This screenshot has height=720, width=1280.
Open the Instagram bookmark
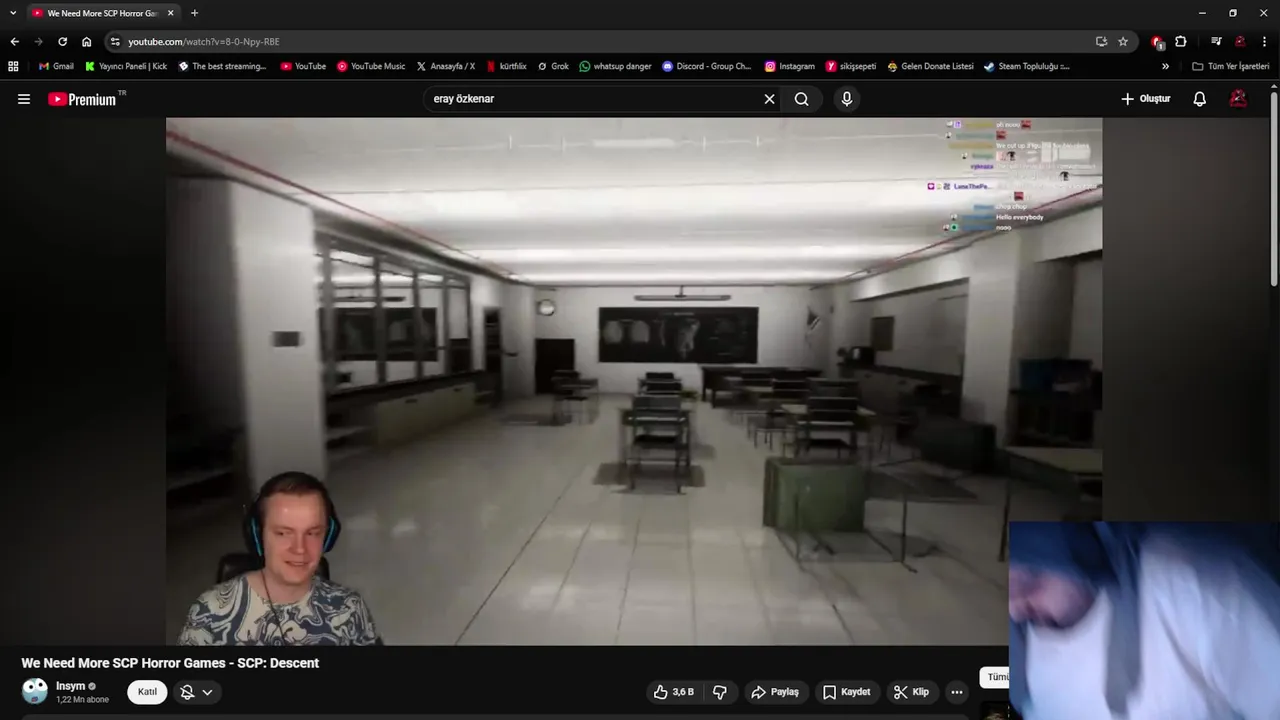[x=790, y=66]
